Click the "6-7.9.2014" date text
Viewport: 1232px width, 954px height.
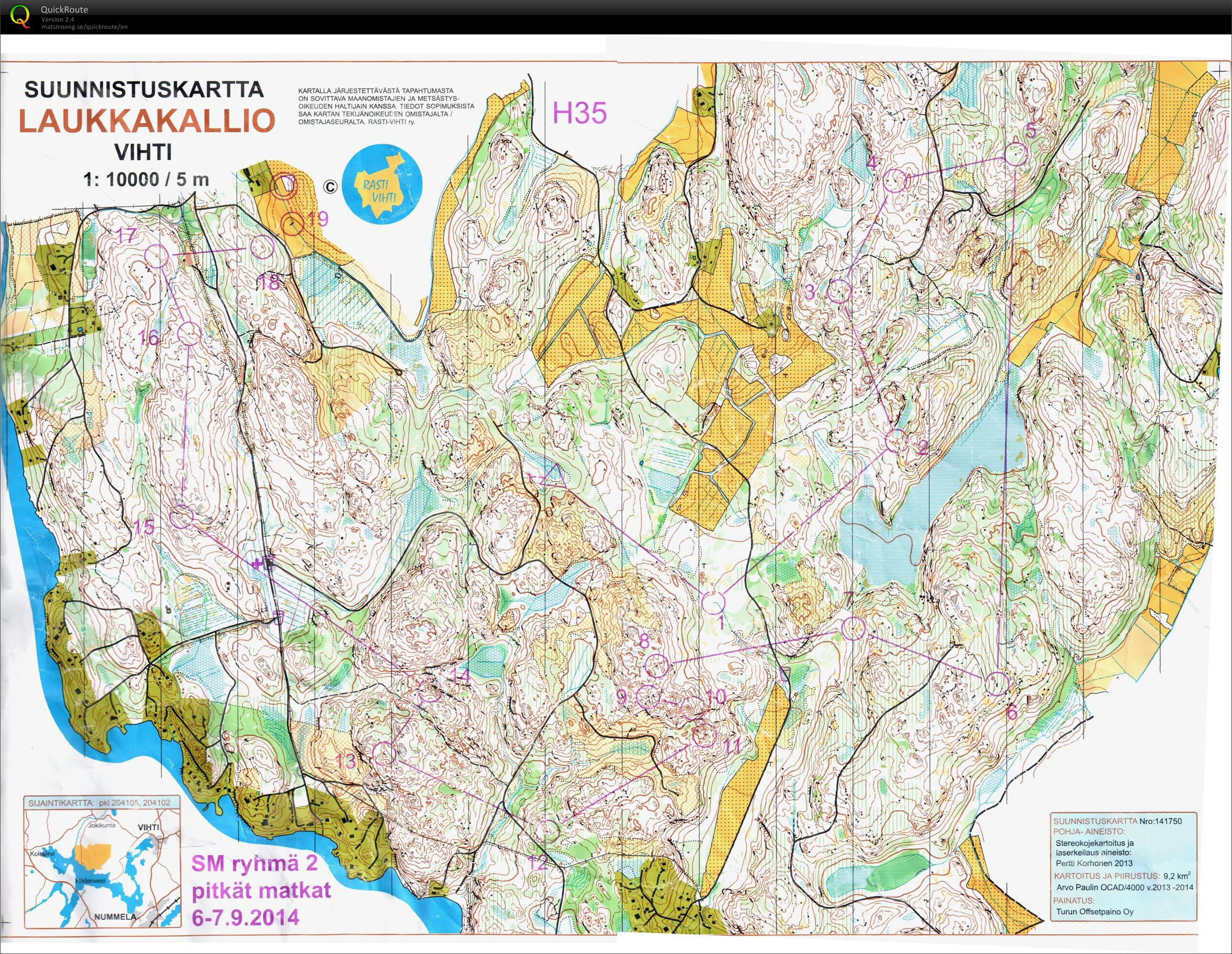point(245,917)
